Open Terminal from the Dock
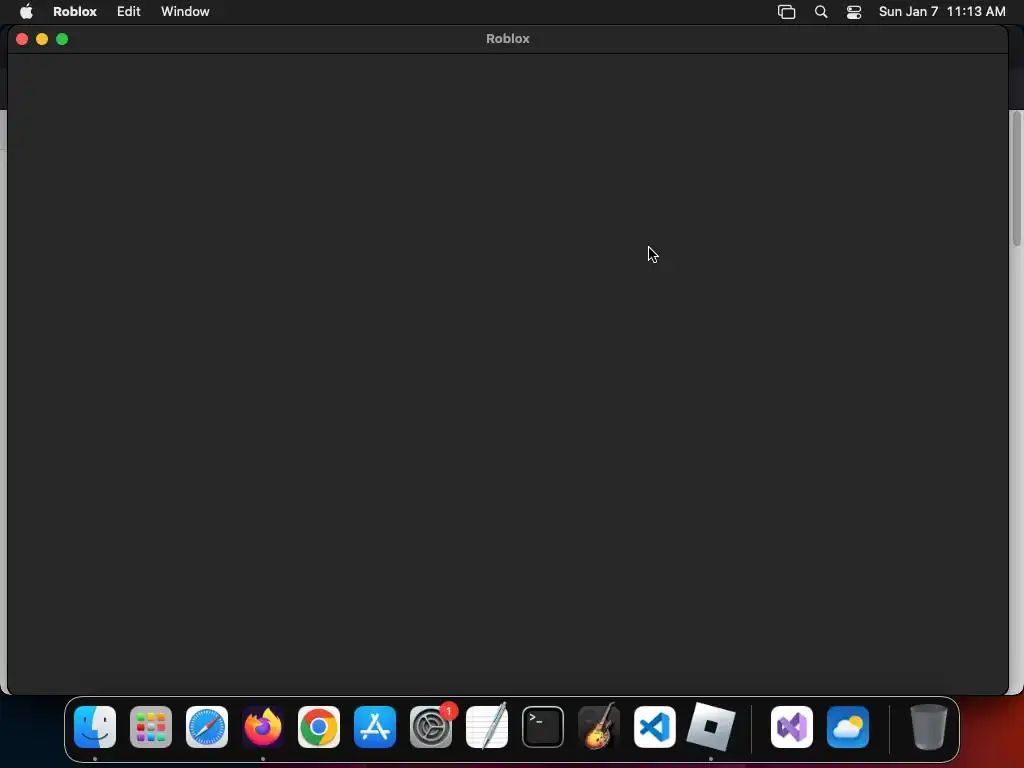This screenshot has width=1024, height=768. coord(543,727)
